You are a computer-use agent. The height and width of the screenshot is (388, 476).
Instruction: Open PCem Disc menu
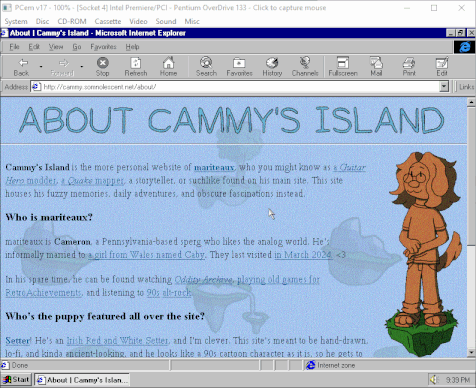[42, 21]
